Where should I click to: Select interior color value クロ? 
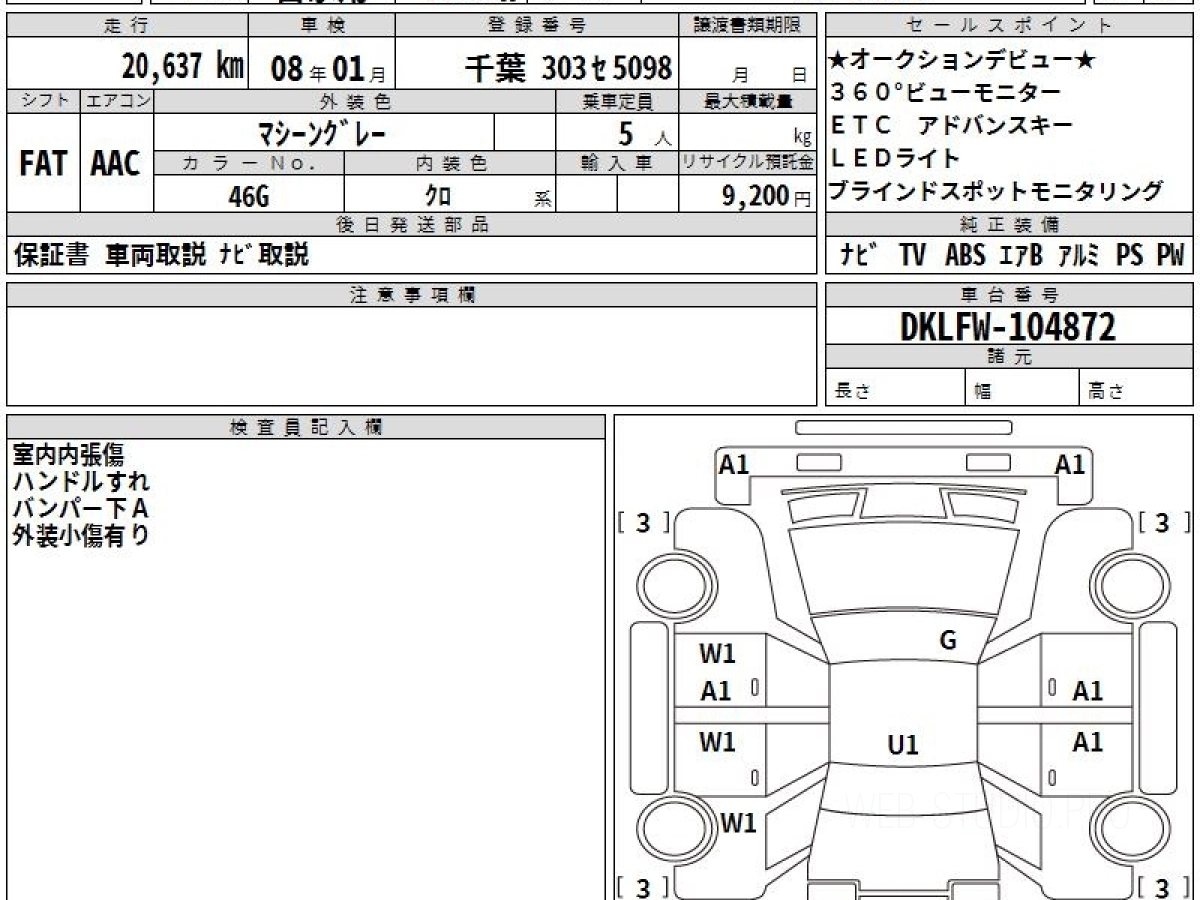tap(438, 196)
